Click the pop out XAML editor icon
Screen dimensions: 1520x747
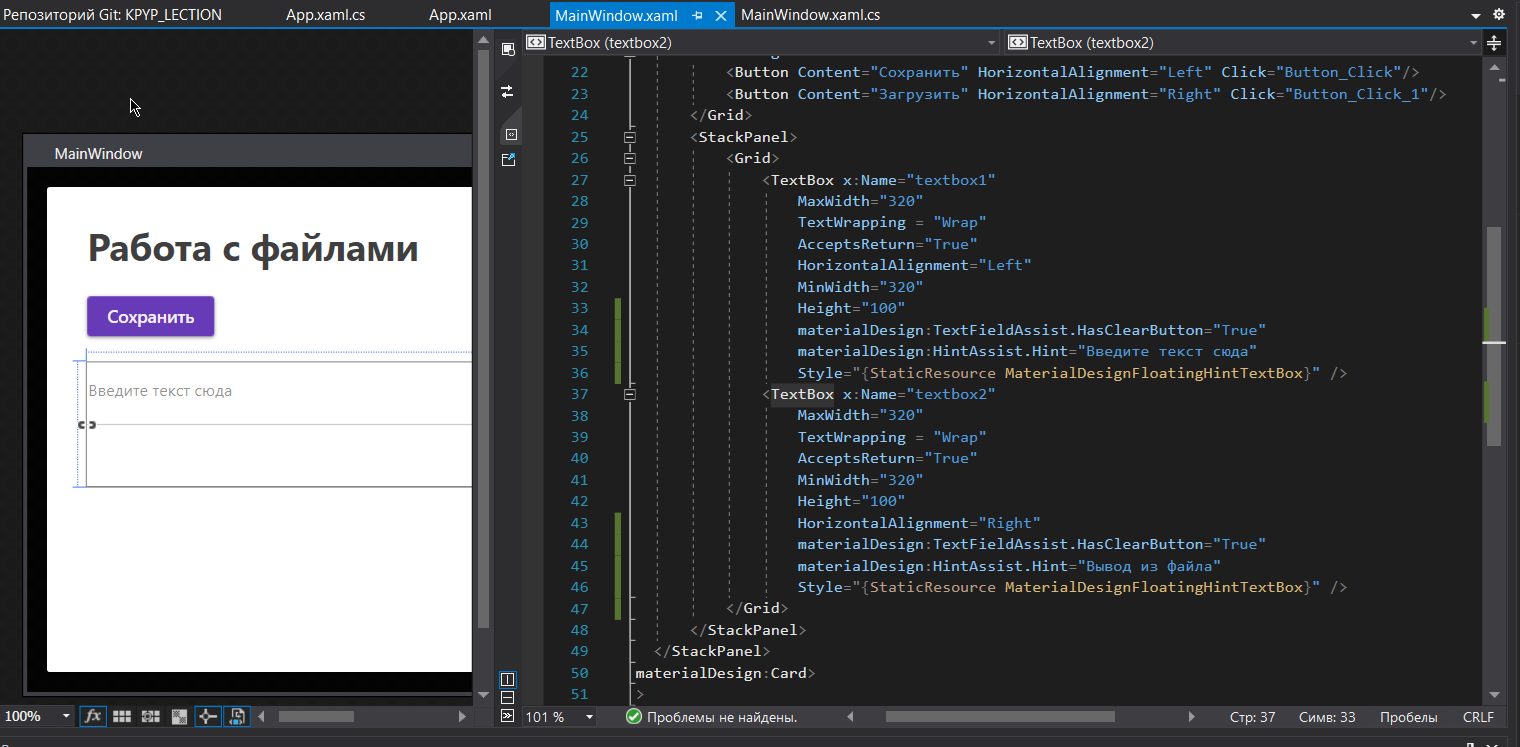508,160
